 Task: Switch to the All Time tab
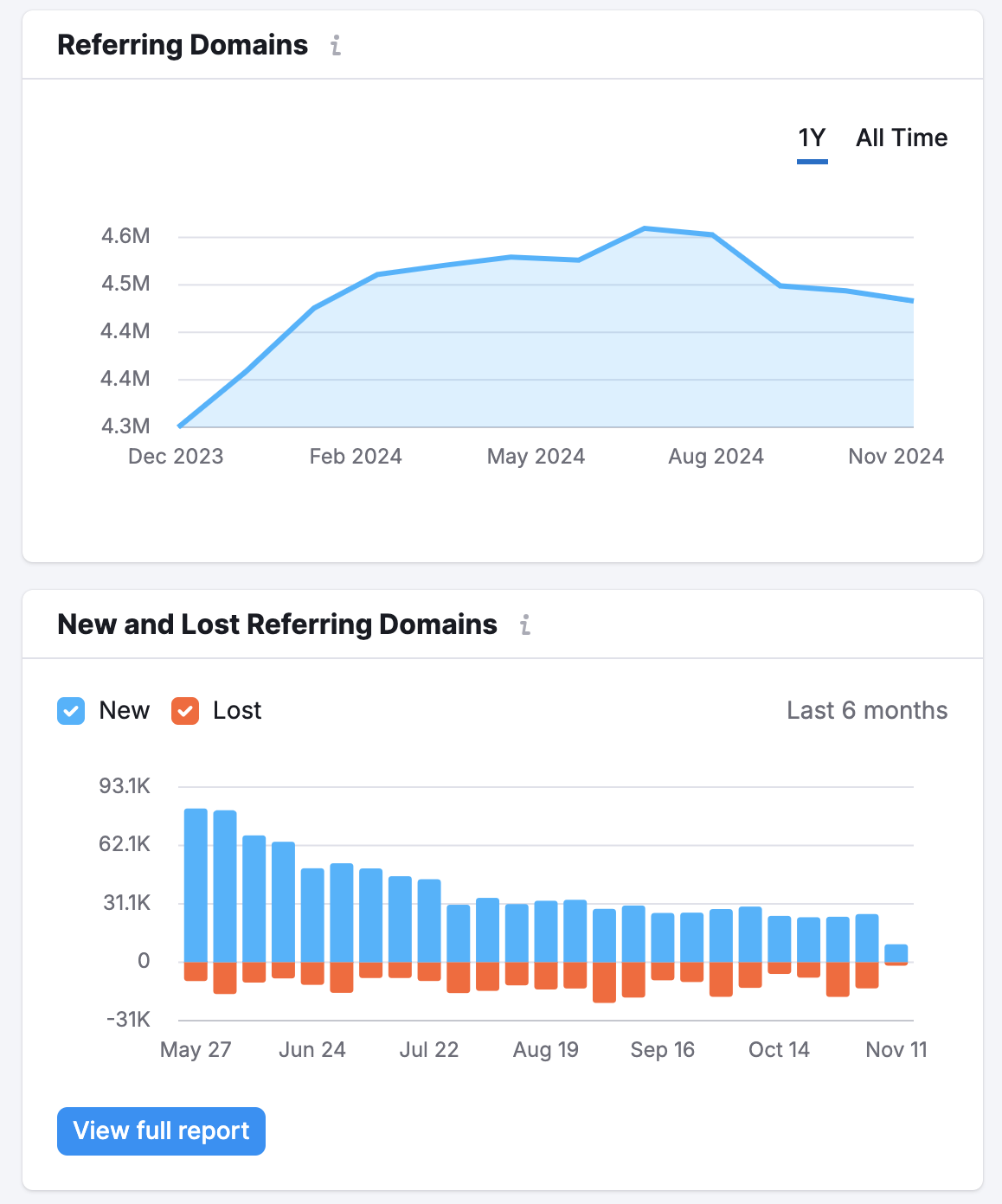click(902, 137)
